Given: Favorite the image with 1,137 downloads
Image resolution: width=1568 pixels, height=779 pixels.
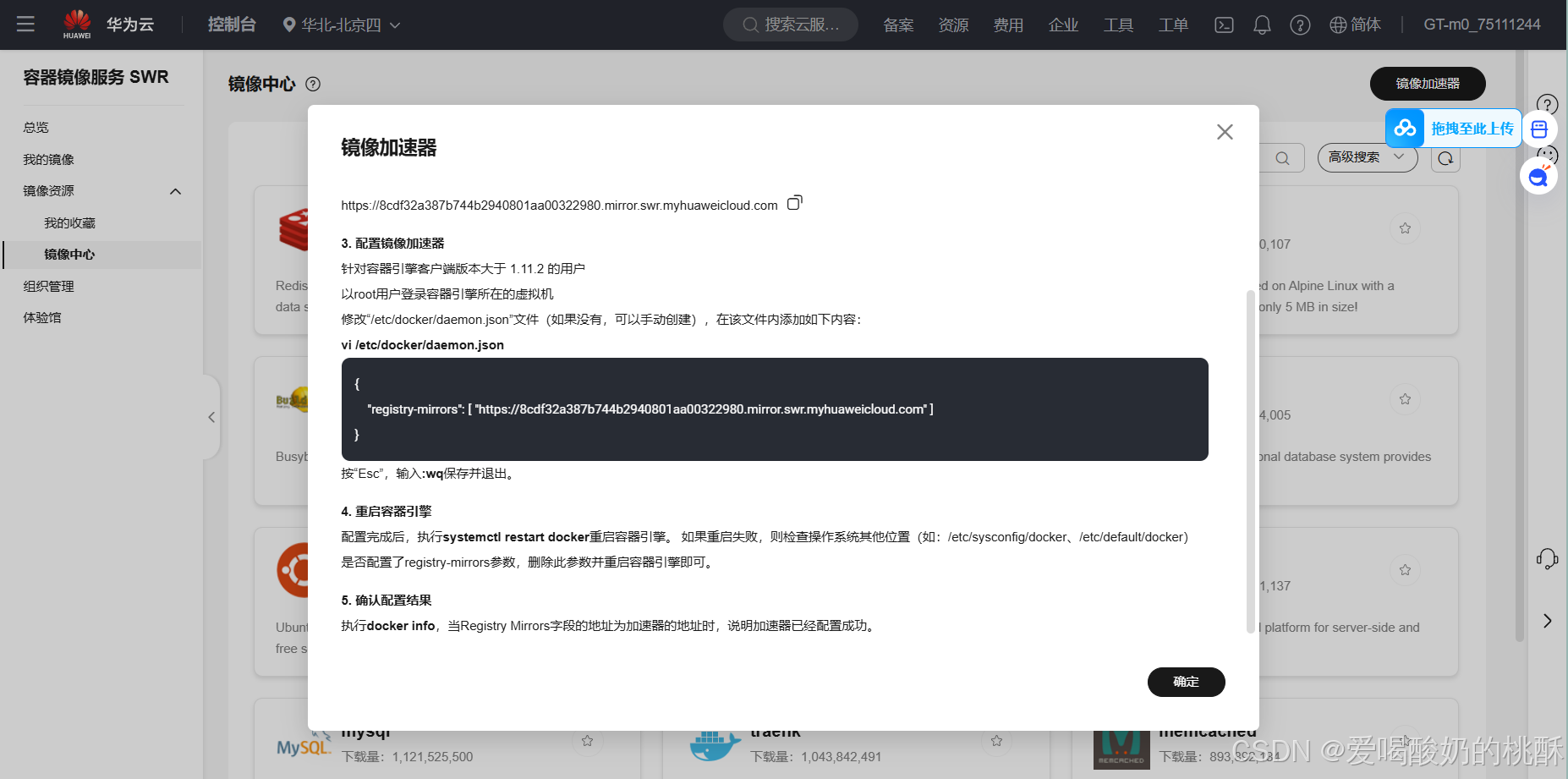Looking at the screenshot, I should point(1405,570).
